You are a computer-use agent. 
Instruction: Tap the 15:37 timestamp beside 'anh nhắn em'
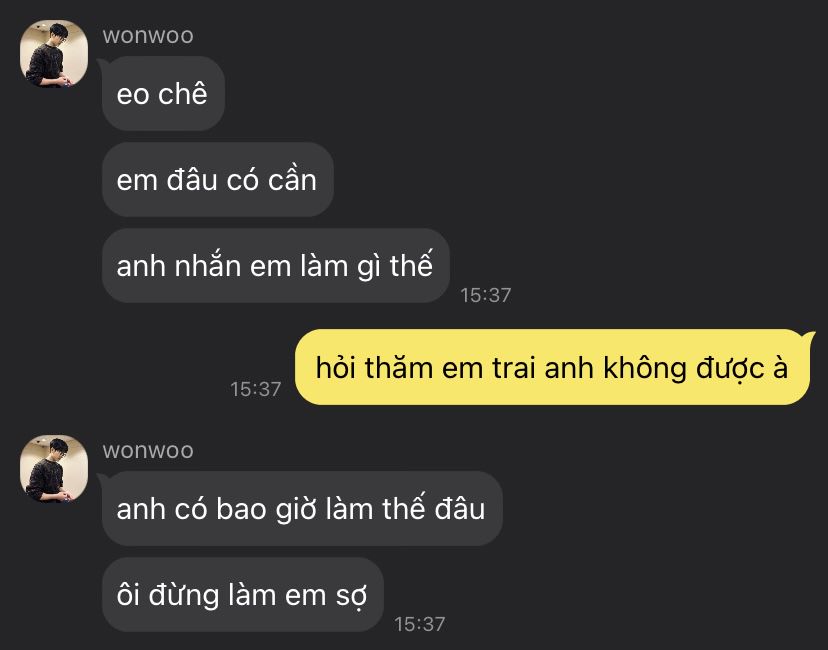[x=485, y=295]
